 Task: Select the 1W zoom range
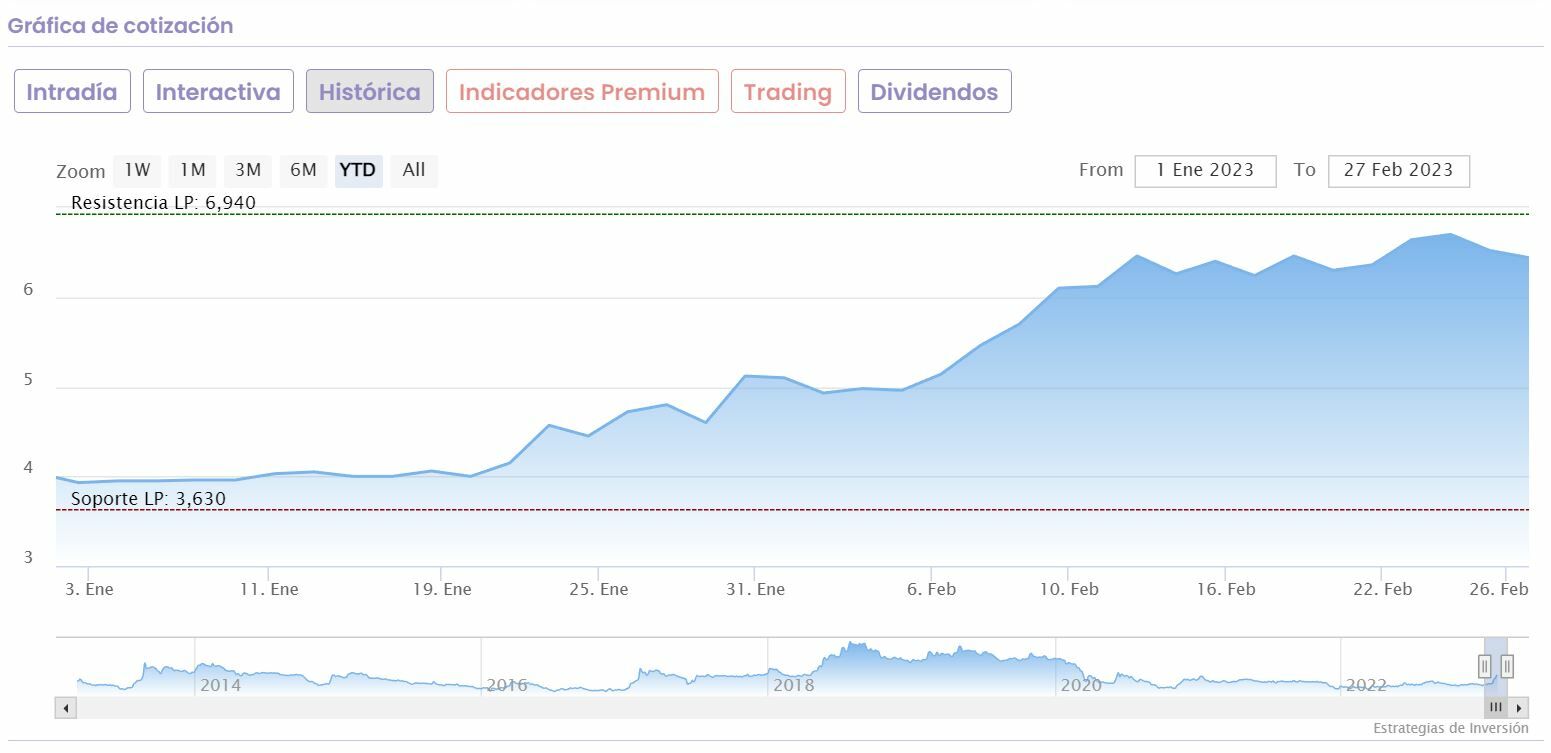[x=137, y=170]
